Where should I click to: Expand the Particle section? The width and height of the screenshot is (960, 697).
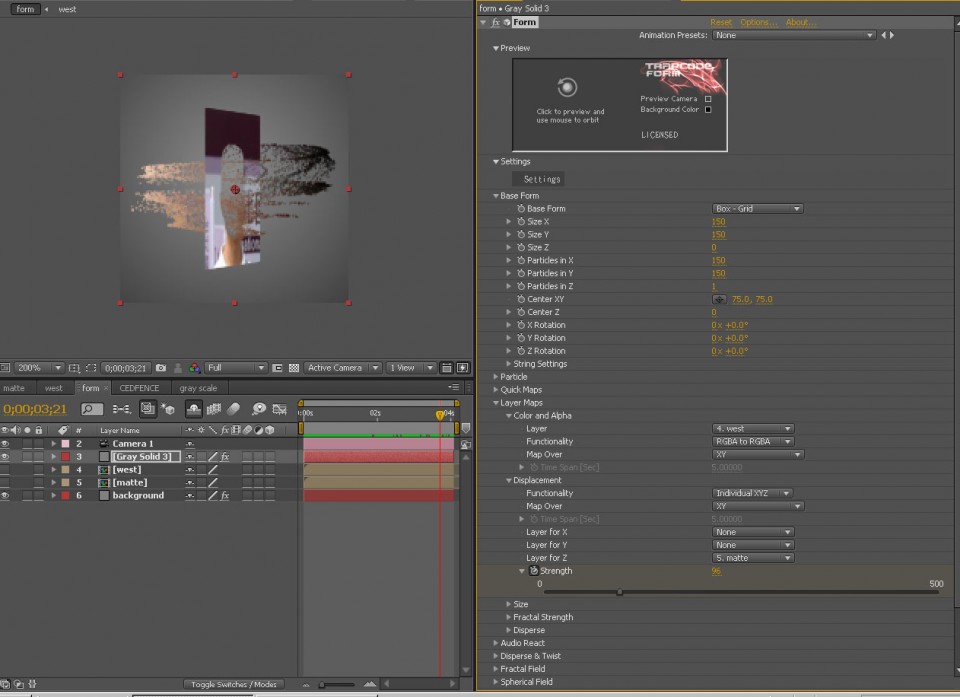pos(495,377)
